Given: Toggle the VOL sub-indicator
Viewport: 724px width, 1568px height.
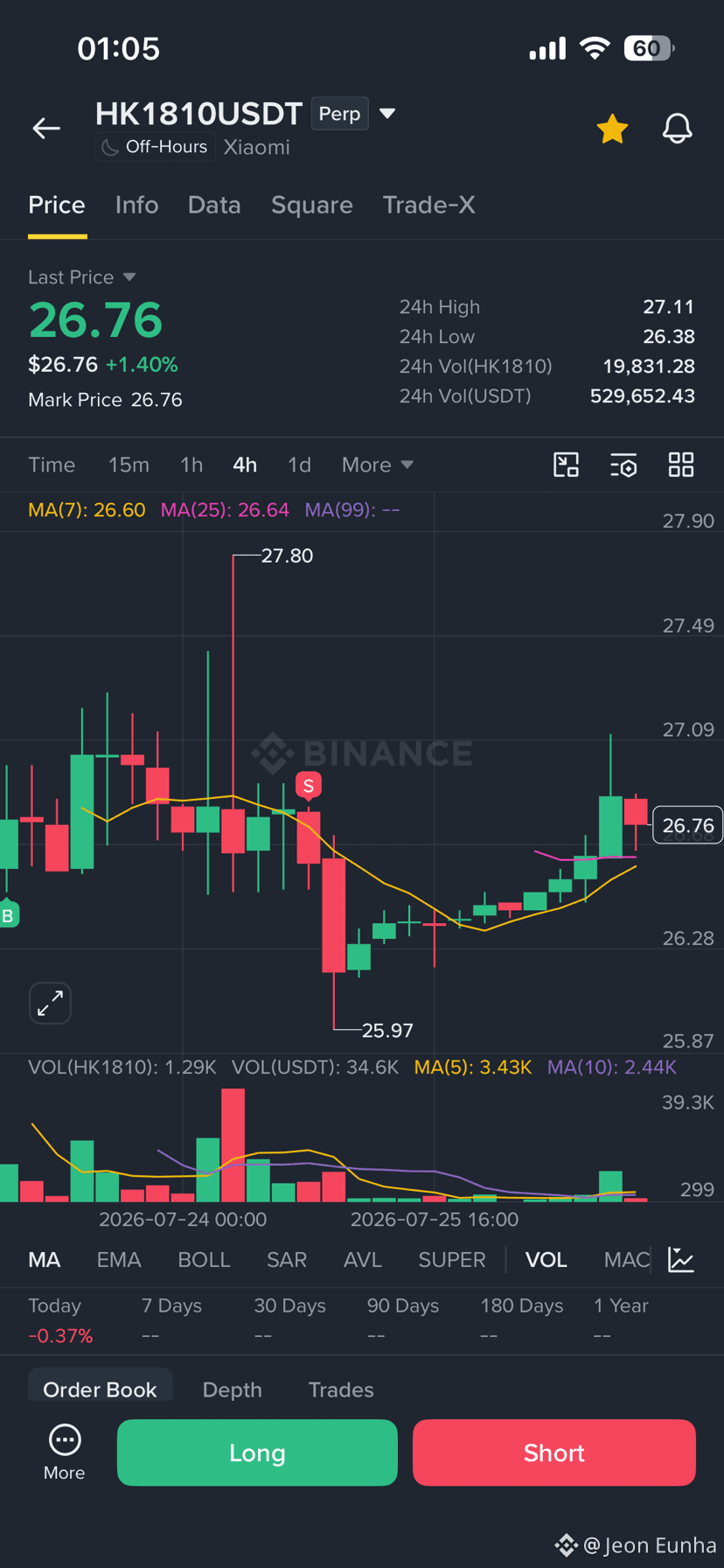Looking at the screenshot, I should (x=546, y=1260).
